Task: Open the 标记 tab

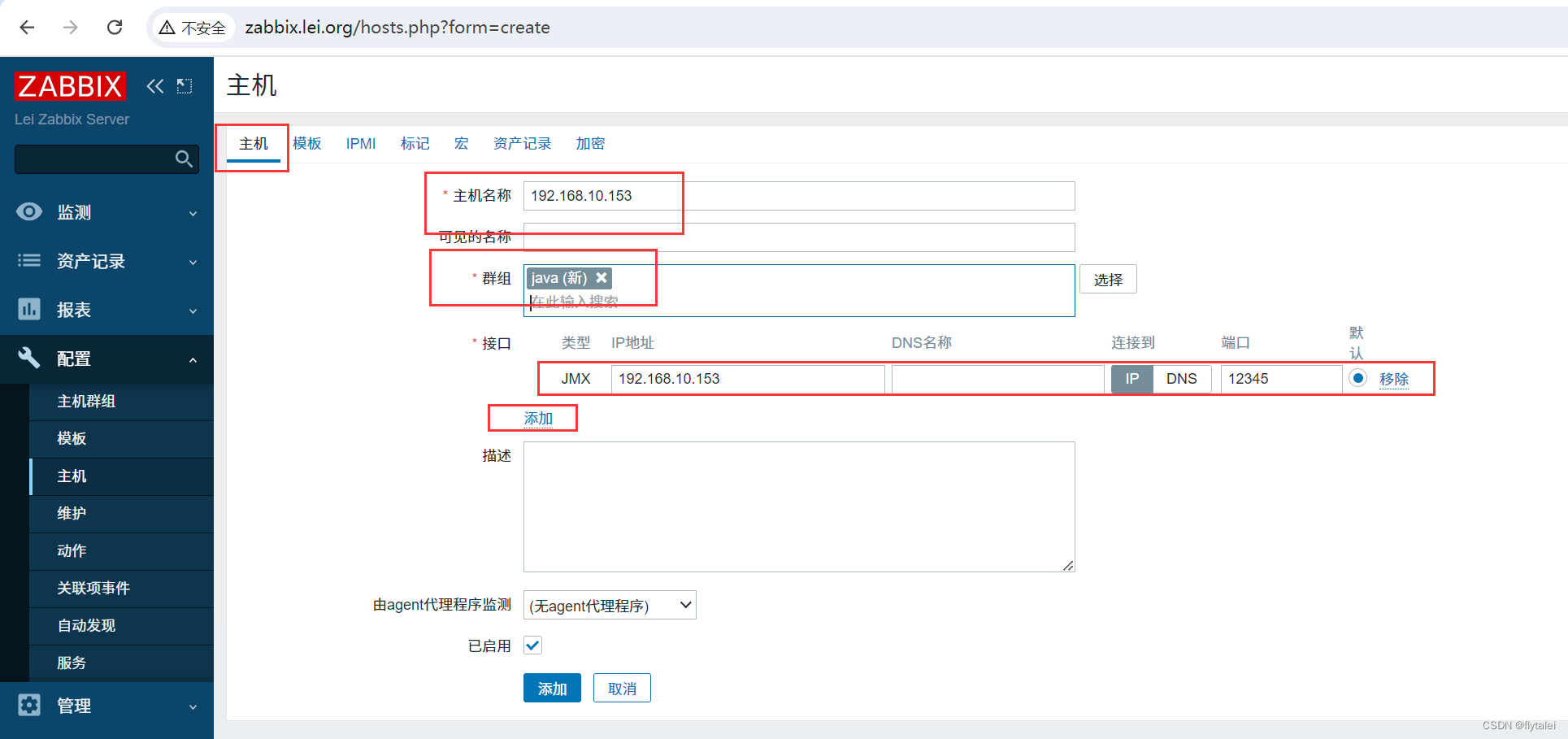Action: tap(415, 144)
